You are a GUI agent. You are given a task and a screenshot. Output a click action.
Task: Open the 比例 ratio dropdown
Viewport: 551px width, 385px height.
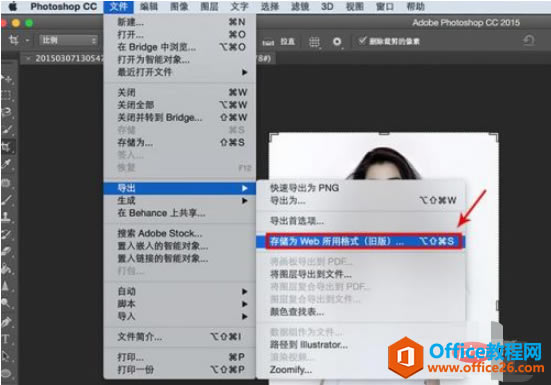pyautogui.click(x=68, y=40)
